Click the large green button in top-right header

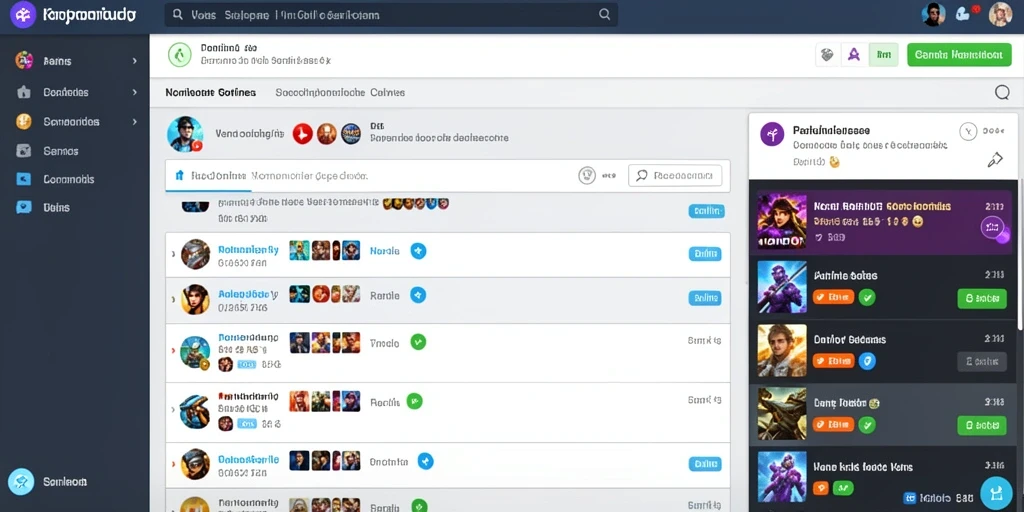(x=958, y=55)
